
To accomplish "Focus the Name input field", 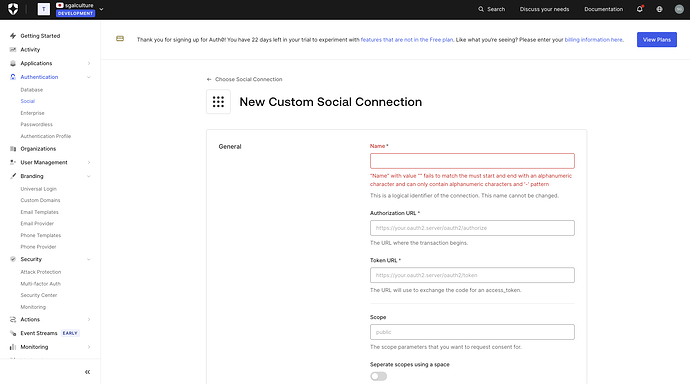I will tap(472, 161).
